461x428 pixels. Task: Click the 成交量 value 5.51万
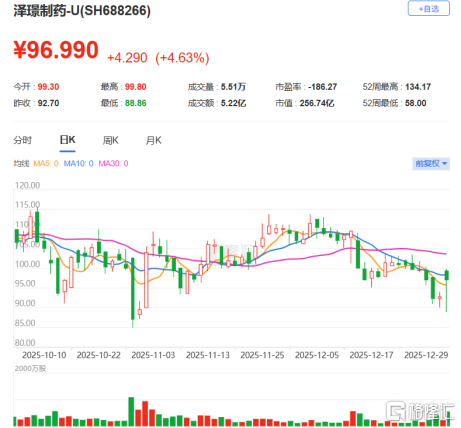coord(233,87)
